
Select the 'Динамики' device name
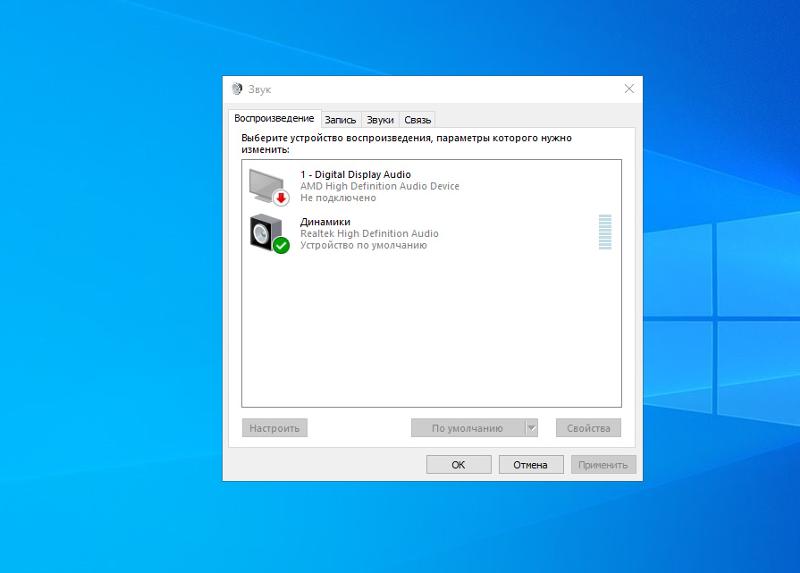pos(325,222)
